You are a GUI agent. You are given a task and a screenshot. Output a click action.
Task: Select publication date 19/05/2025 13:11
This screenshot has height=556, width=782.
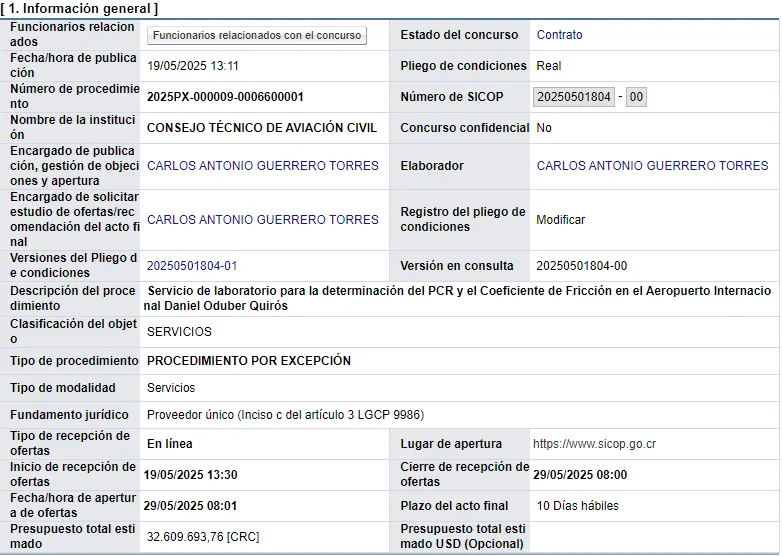click(193, 66)
